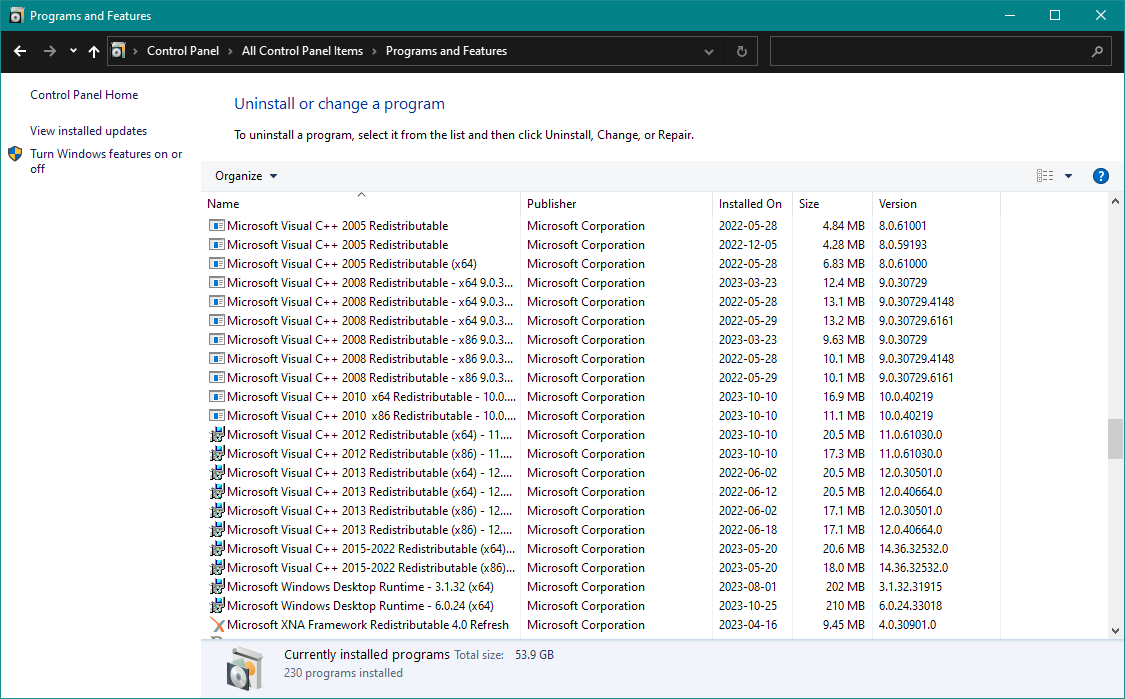Sort list by Size column
The image size is (1125, 699).
click(832, 204)
